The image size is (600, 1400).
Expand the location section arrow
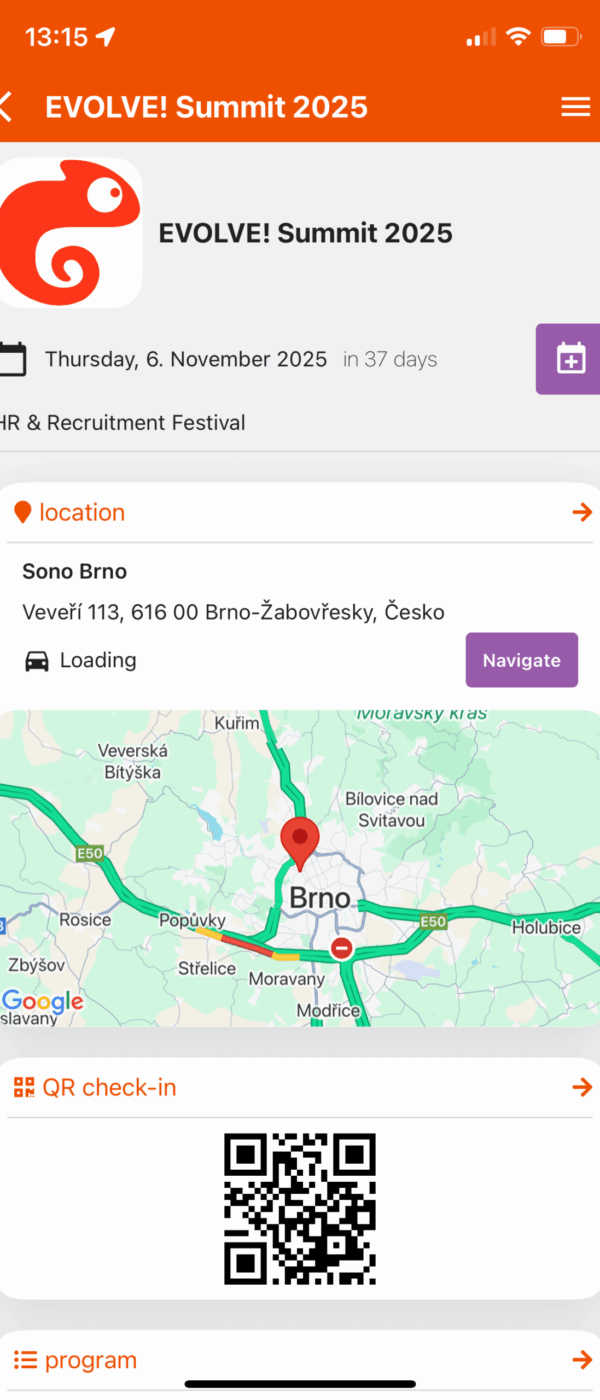(x=582, y=513)
